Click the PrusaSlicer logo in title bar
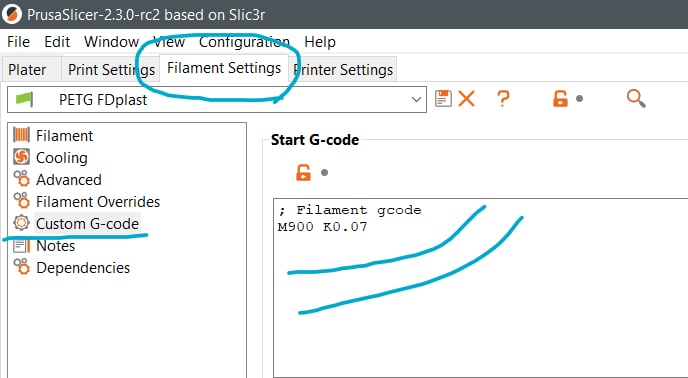Image resolution: width=688 pixels, height=378 pixels. 12,14
